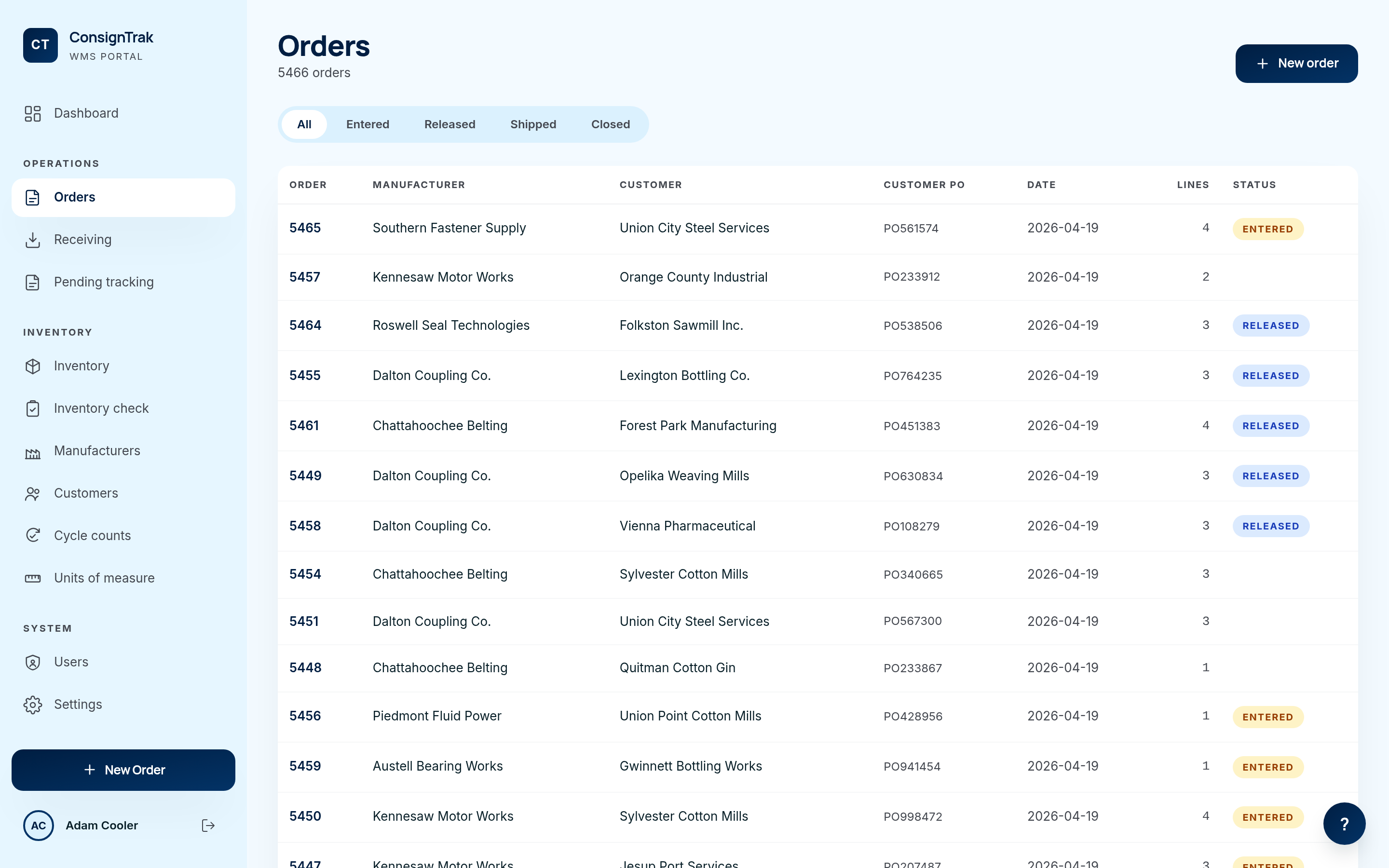
Task: Select Users under the System section
Action: 71,661
